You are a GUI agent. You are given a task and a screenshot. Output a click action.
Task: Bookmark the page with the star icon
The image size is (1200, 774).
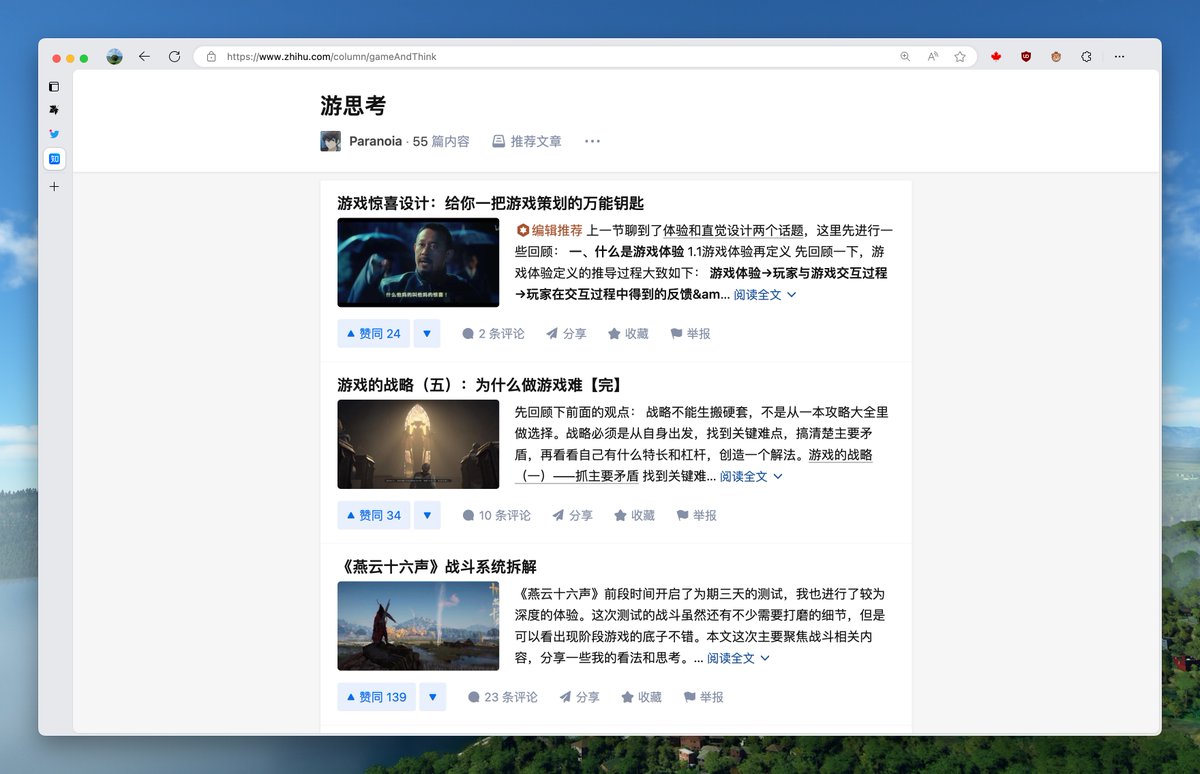(x=960, y=57)
